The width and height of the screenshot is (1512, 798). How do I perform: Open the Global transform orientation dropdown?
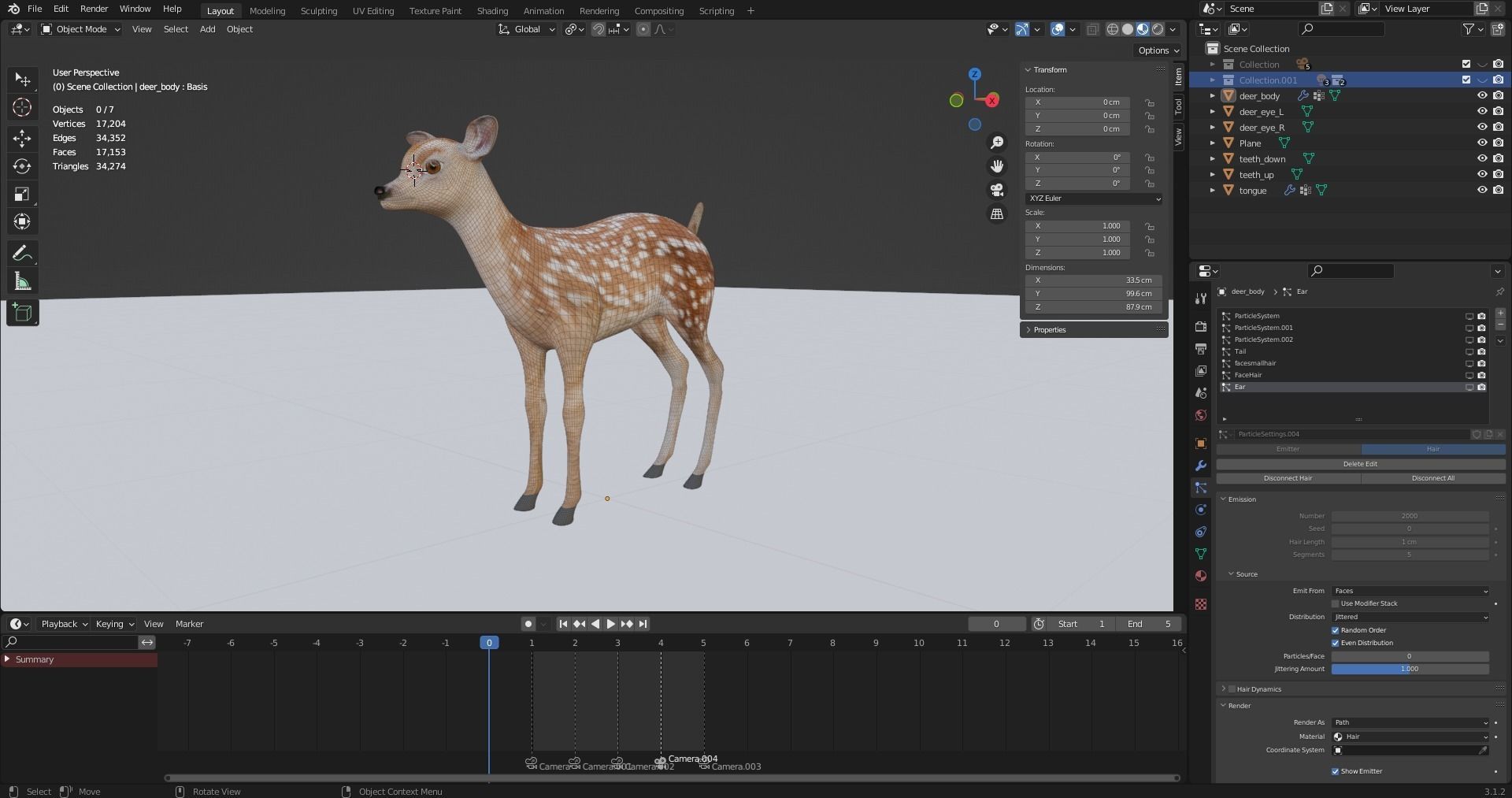[x=527, y=29]
